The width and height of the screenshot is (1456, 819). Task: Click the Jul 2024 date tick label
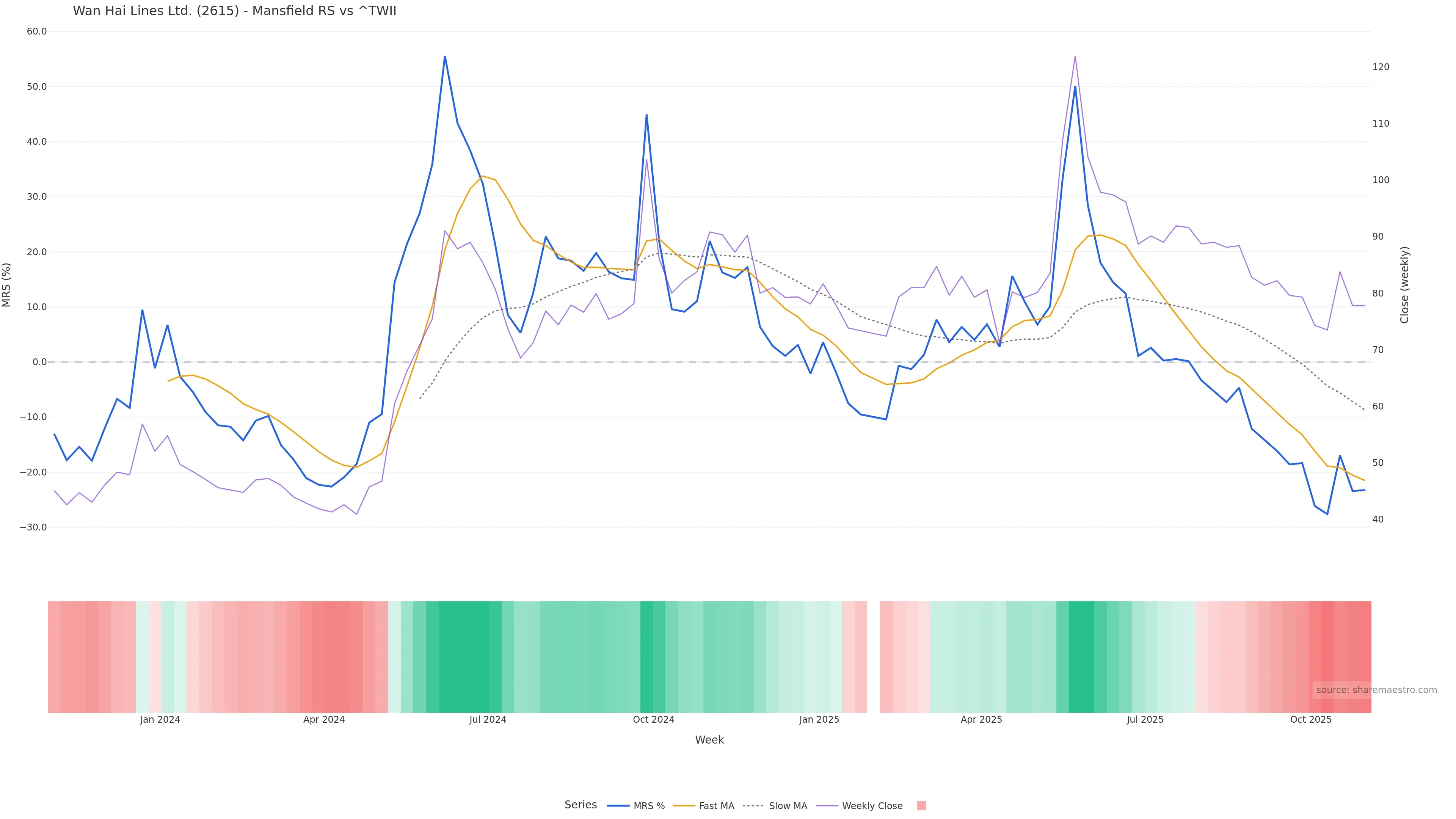click(x=487, y=720)
